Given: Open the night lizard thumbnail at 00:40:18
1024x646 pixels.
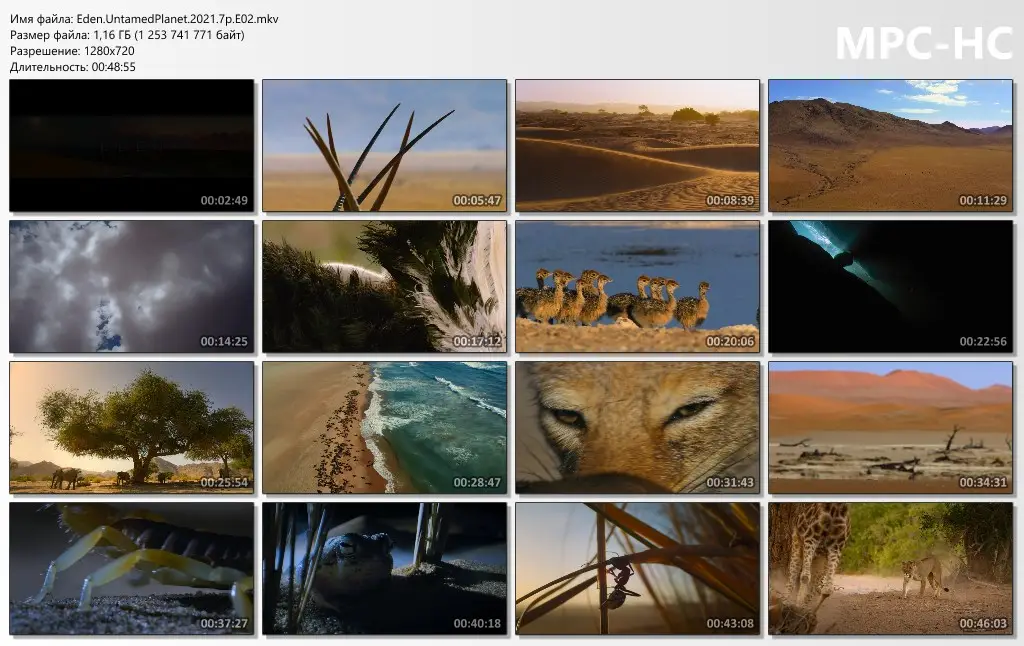Looking at the screenshot, I should [385, 569].
